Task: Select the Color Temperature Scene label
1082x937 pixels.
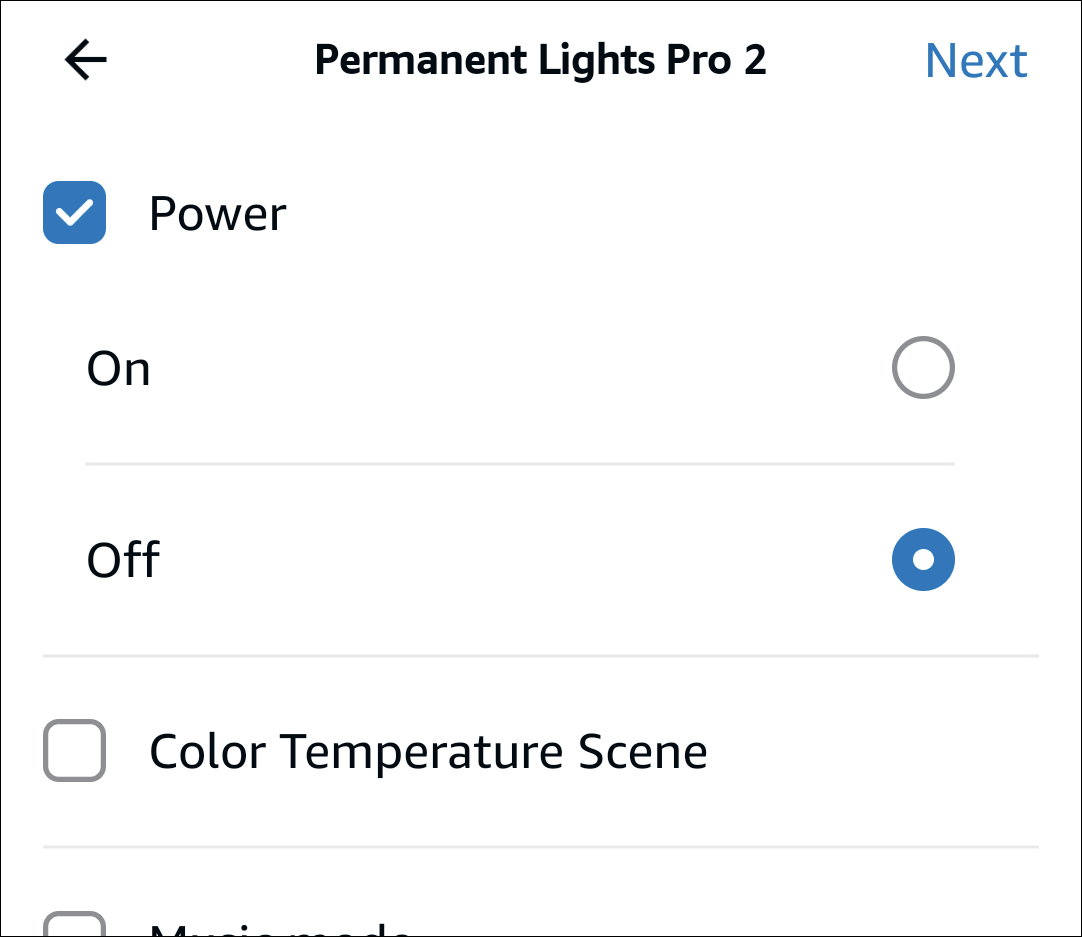Action: coord(428,751)
